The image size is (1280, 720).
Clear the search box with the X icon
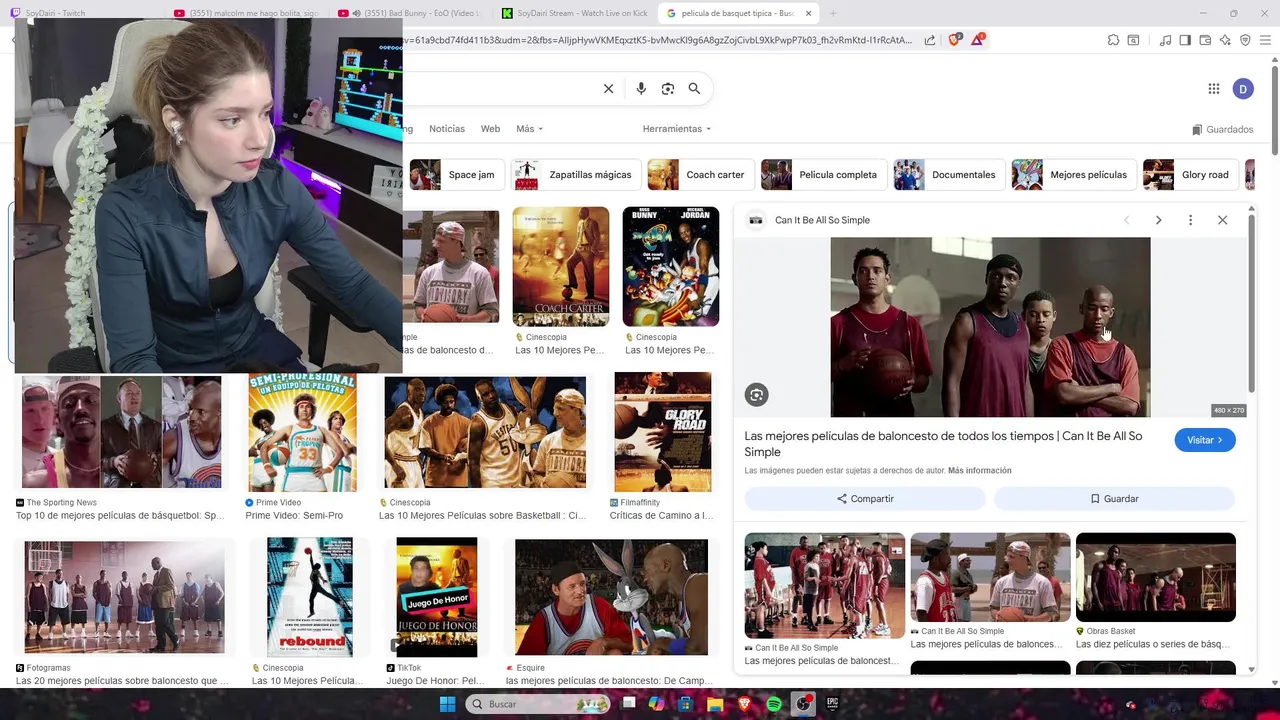[x=608, y=89]
